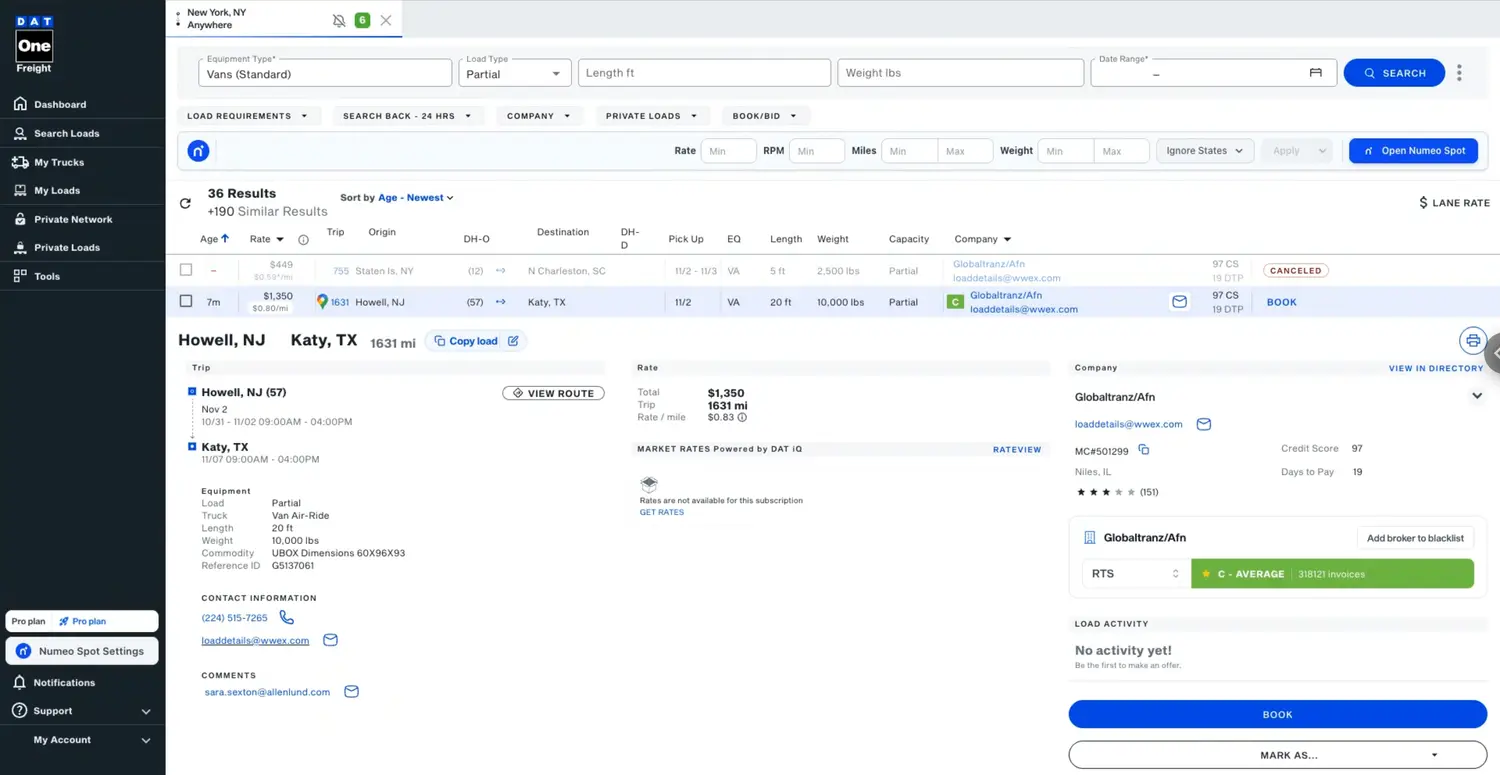The width and height of the screenshot is (1500, 775).
Task: Copy the MC#501299 number icon
Action: (x=1144, y=450)
